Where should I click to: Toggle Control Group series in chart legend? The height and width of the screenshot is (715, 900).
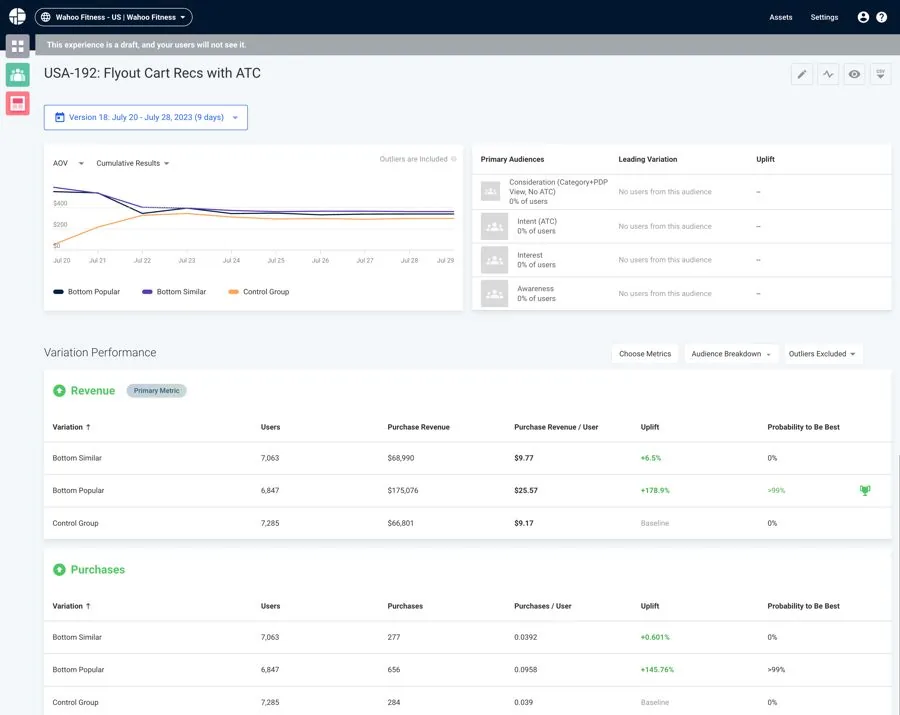(x=259, y=292)
